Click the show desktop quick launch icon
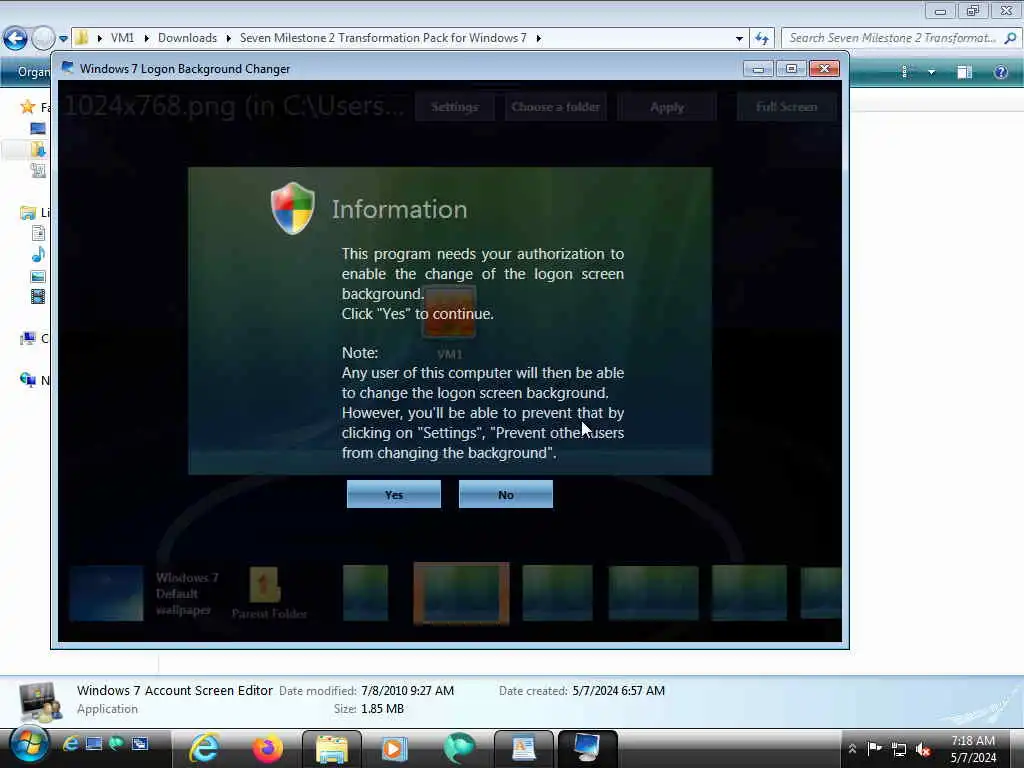Viewport: 1024px width, 768px height. [94, 743]
